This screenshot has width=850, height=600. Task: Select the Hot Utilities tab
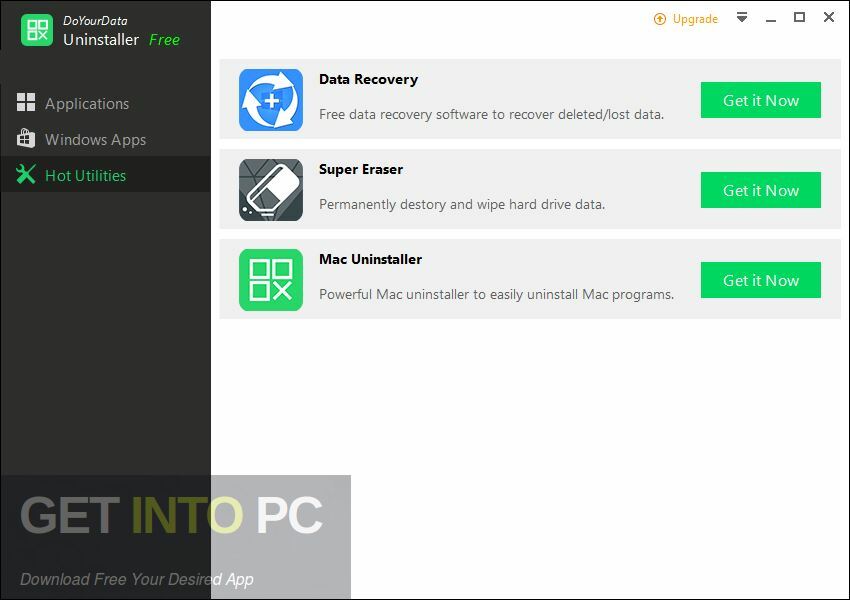[105, 175]
